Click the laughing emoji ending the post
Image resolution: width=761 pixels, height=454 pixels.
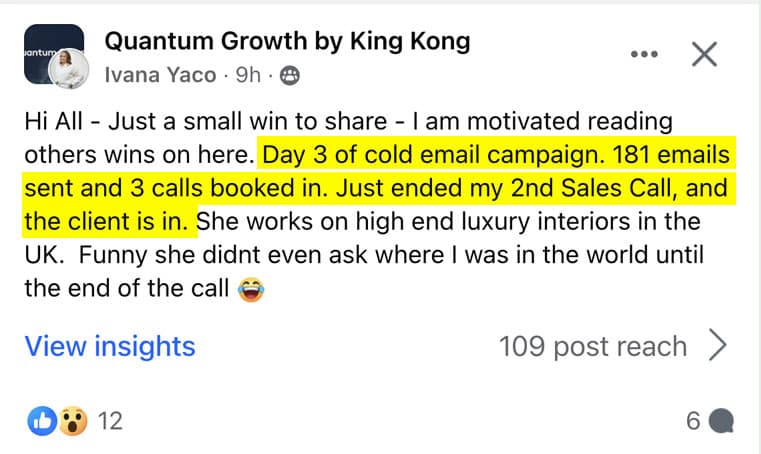coord(249,290)
